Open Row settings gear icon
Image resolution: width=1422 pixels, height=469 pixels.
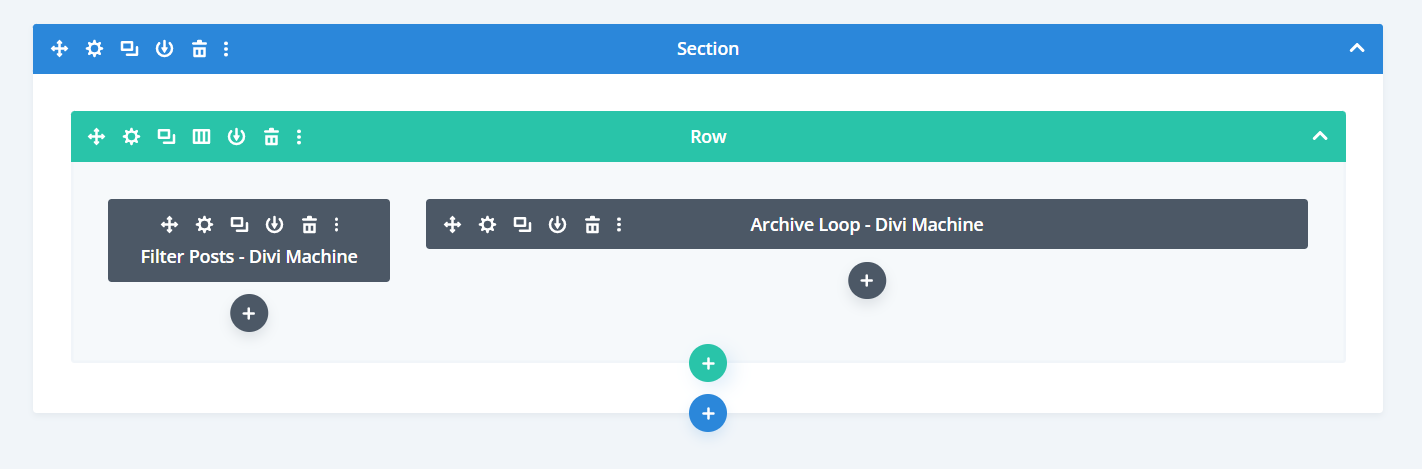tap(131, 137)
